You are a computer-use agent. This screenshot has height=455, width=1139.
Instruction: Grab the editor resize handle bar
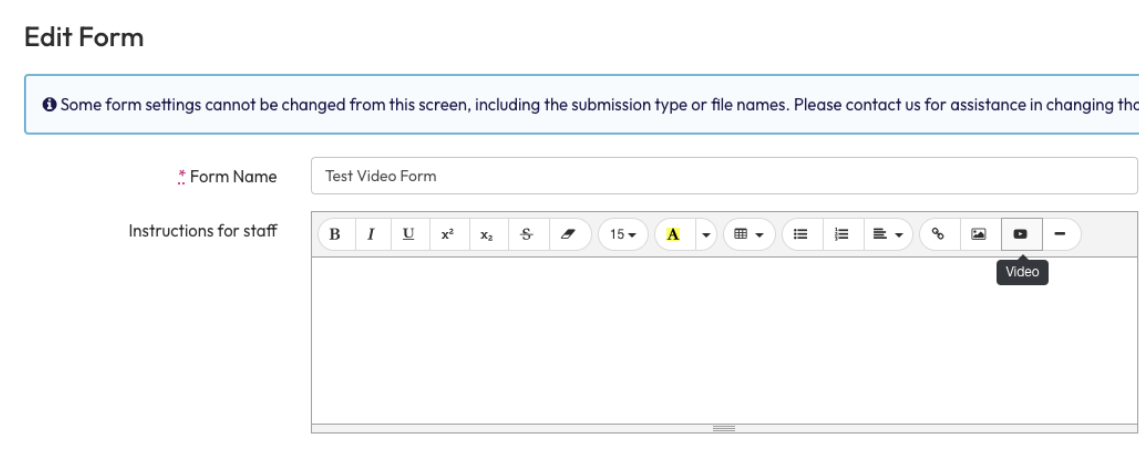(725, 429)
